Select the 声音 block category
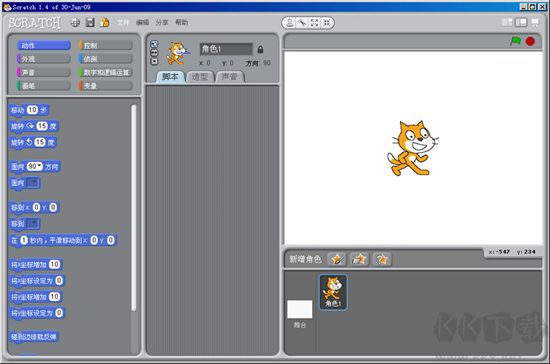 [x=44, y=72]
